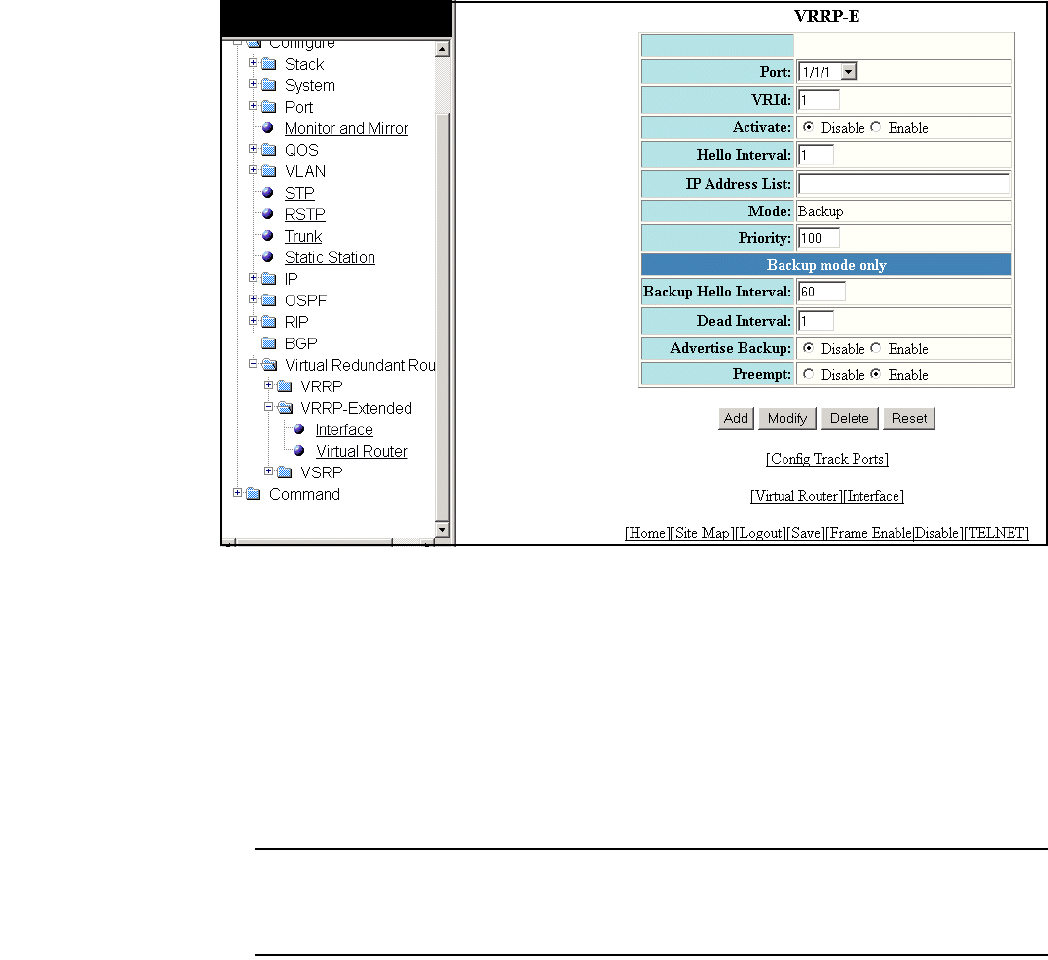Open the Trunk tree link
Viewport: 1048px width, 960px height.
pyautogui.click(x=303, y=236)
